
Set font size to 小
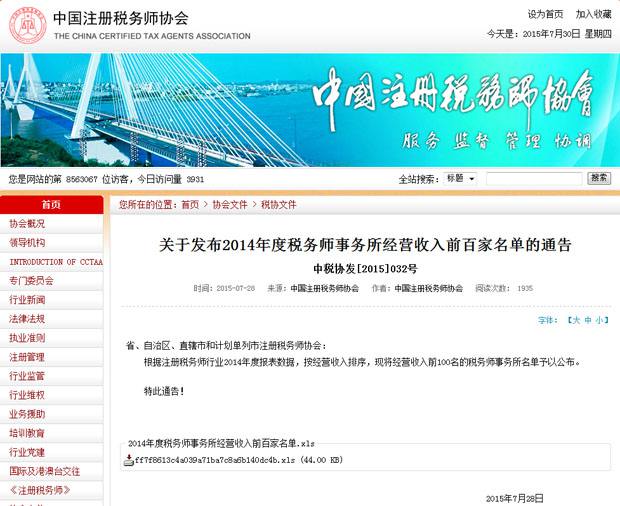point(600,321)
